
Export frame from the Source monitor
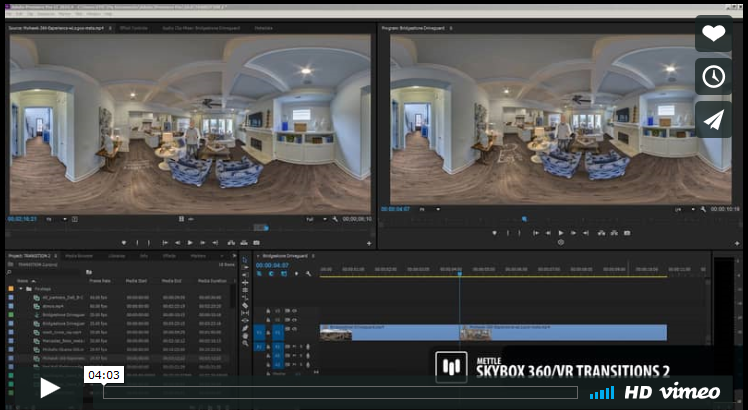[256, 243]
